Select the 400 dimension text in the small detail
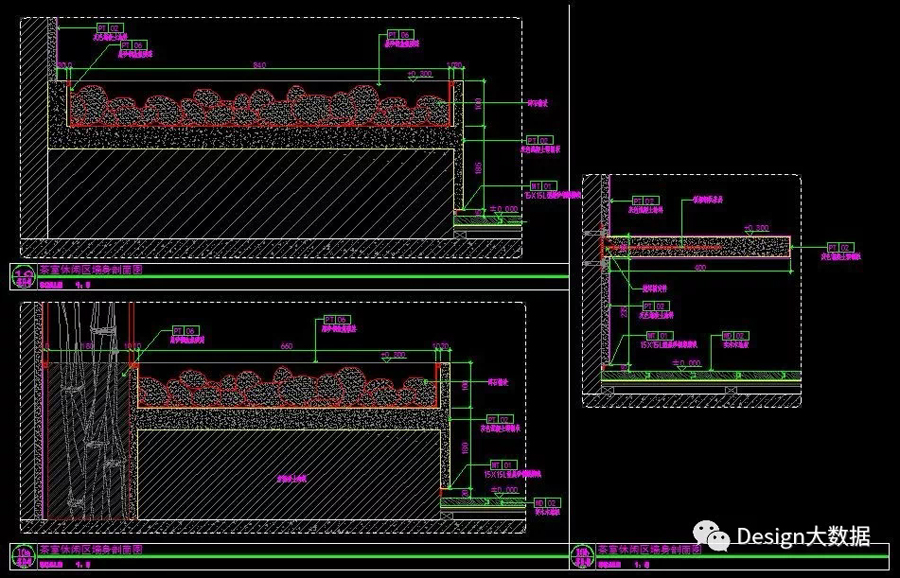The image size is (900, 578). 699,268
